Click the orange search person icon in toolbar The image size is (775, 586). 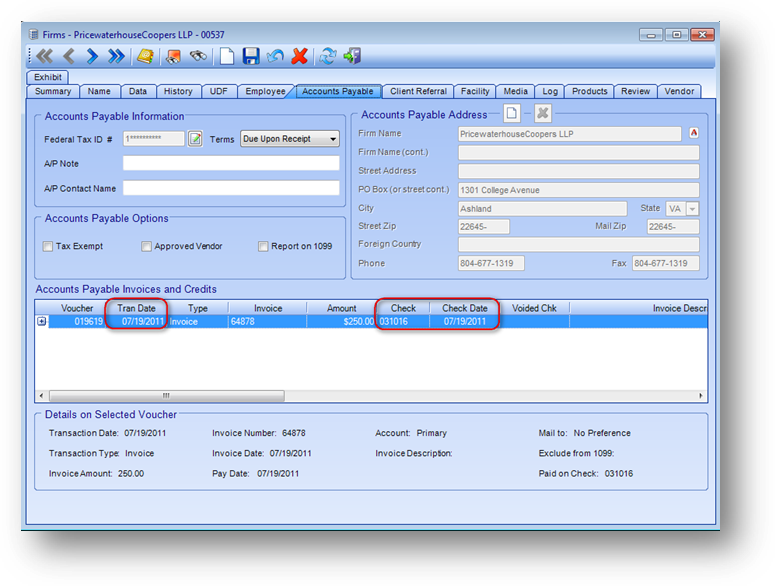point(173,56)
